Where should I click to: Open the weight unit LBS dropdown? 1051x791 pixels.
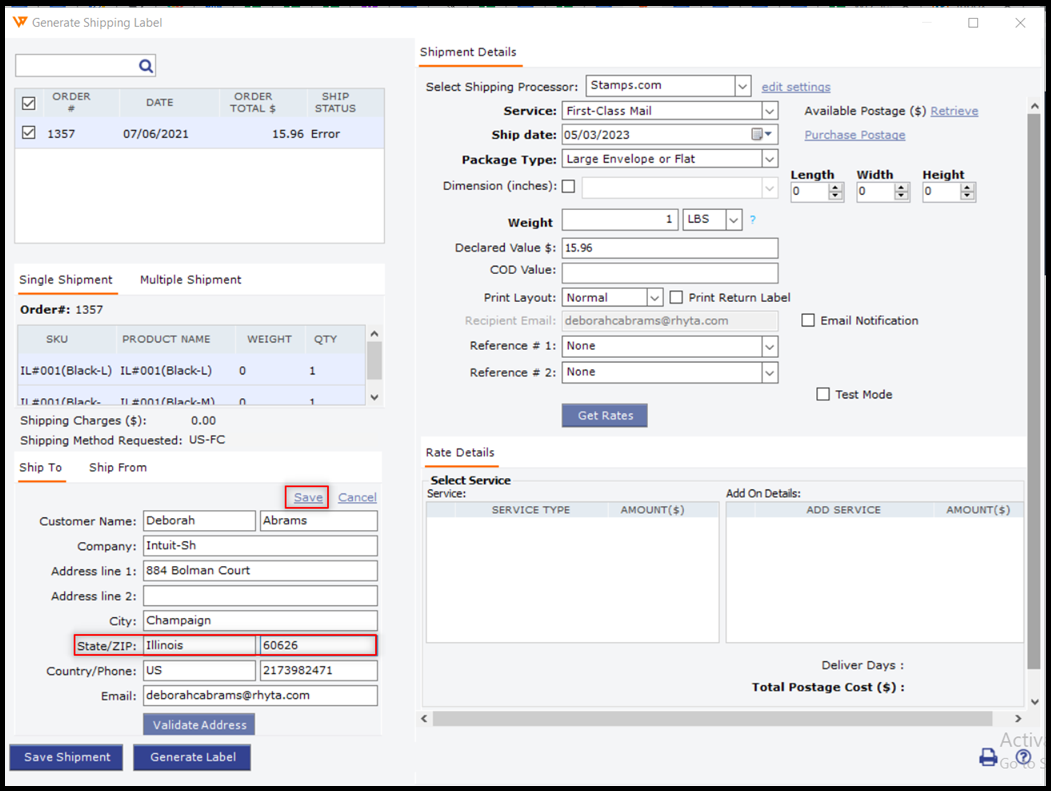(x=734, y=220)
